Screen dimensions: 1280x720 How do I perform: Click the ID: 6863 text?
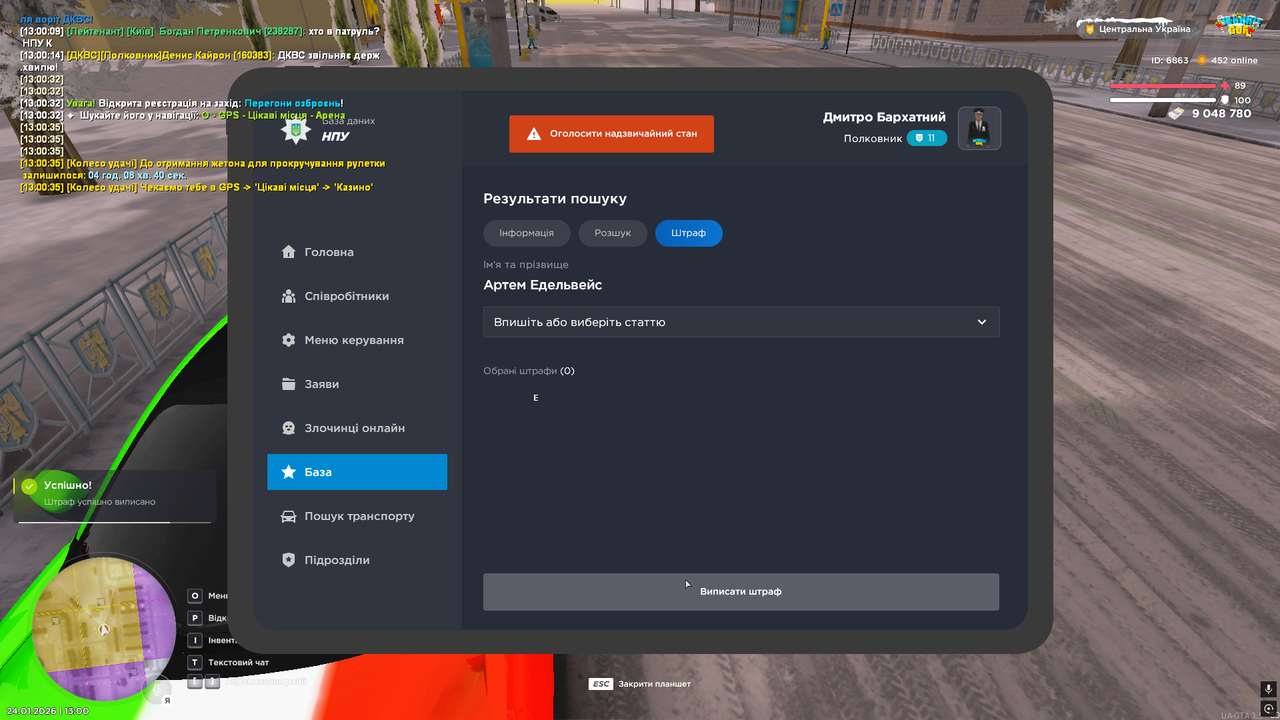[x=1170, y=61]
